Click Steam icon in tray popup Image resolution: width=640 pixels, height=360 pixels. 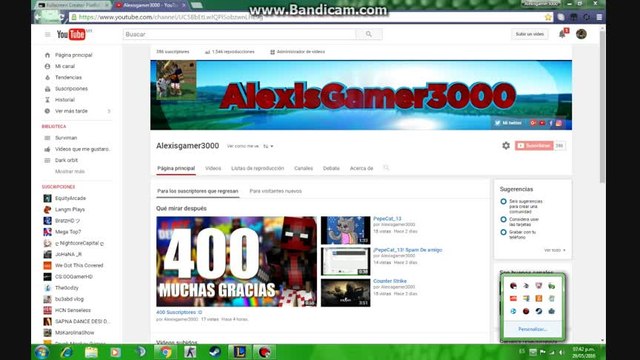[539, 311]
